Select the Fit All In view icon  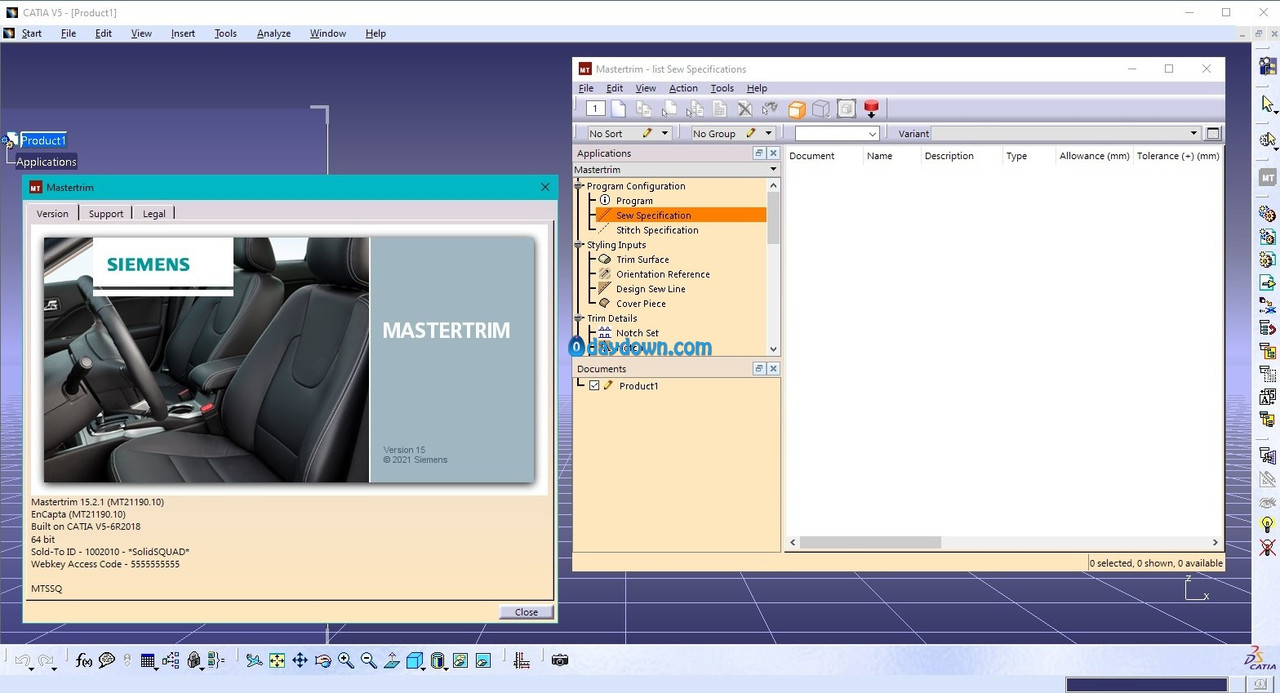click(x=277, y=661)
